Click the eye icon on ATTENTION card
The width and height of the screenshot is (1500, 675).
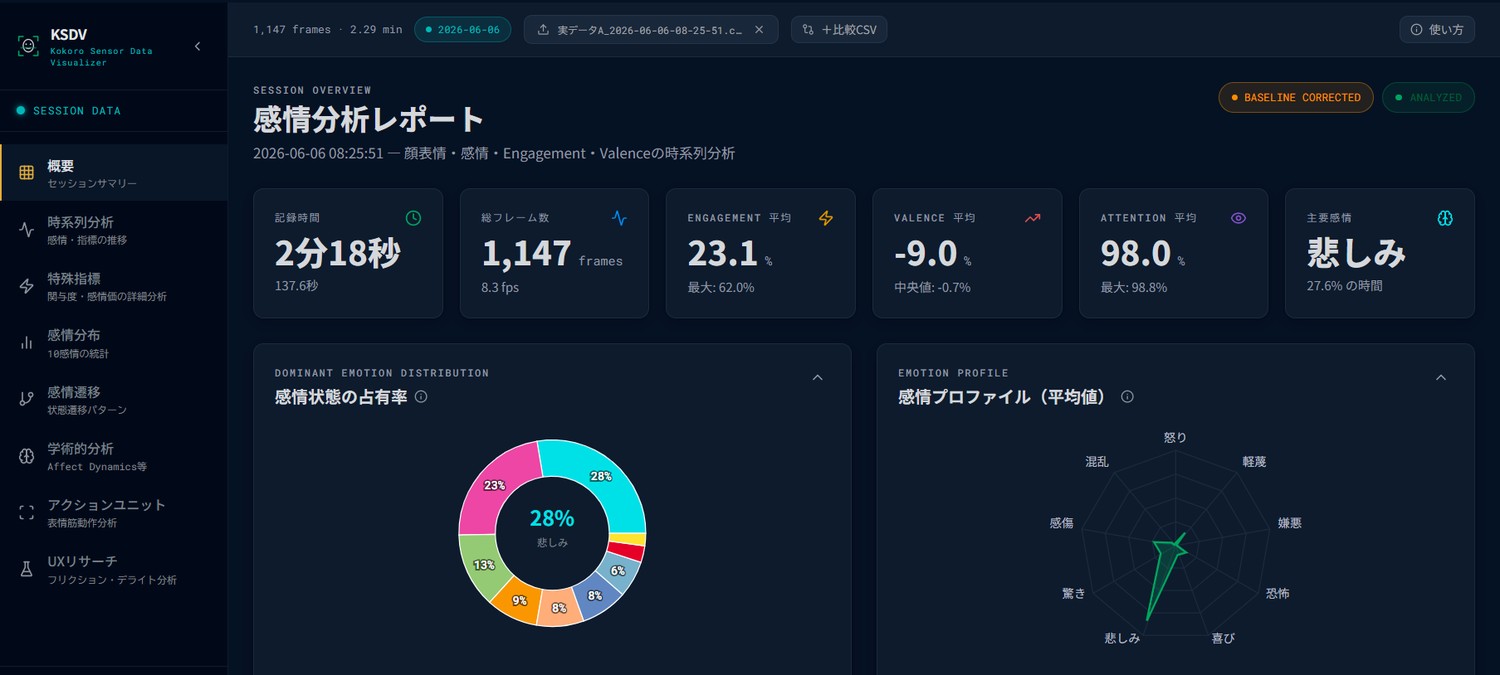click(1238, 217)
